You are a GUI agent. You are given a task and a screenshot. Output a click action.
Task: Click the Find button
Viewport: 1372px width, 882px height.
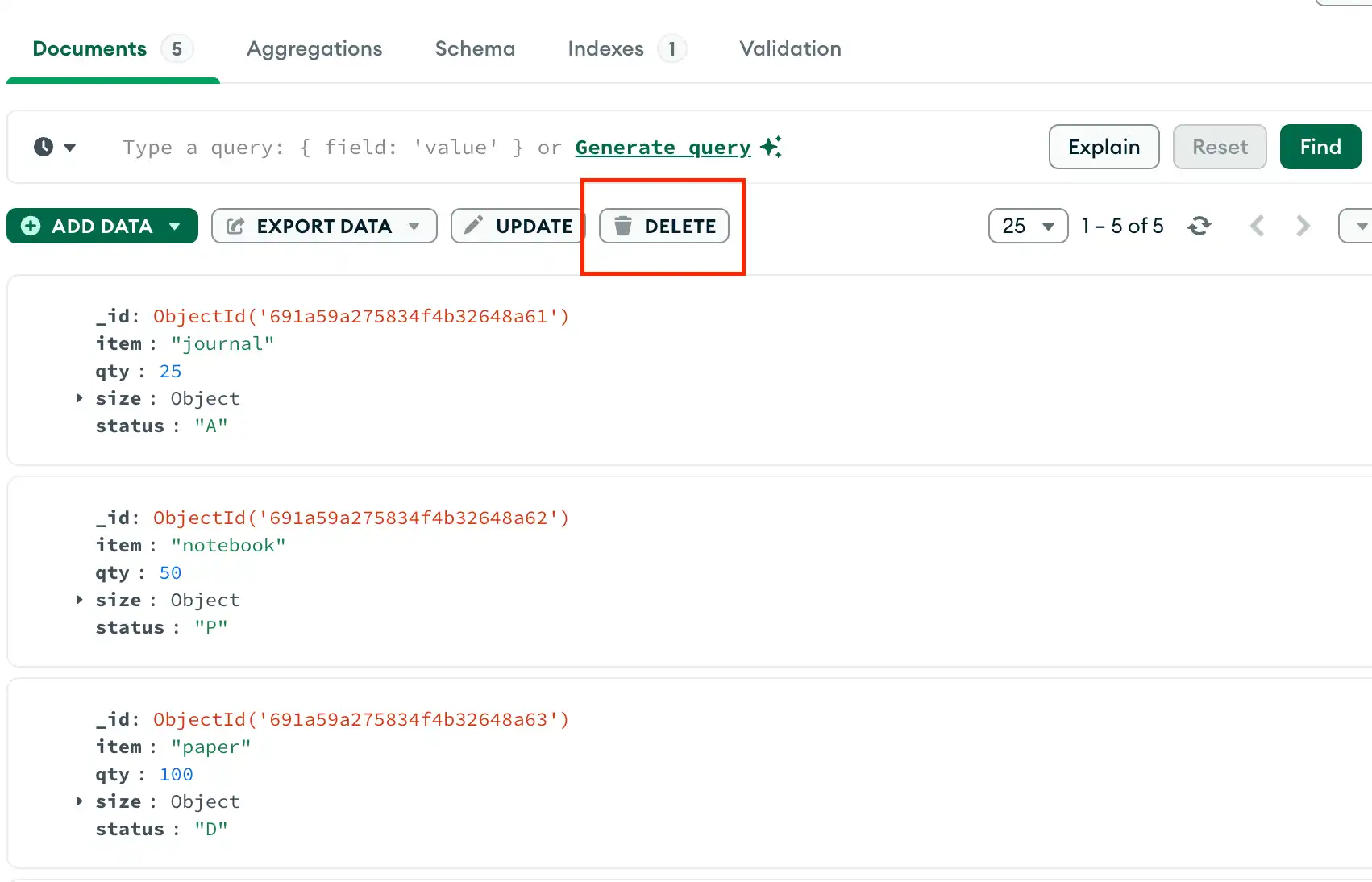1320,147
